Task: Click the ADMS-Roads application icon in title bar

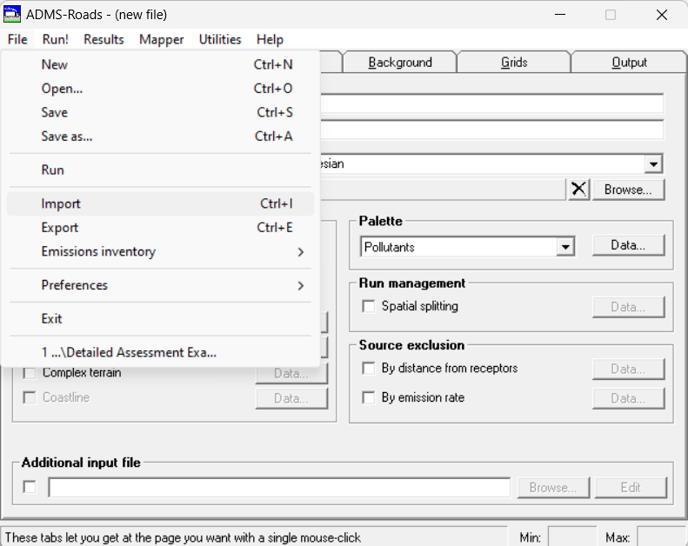Action: pos(13,15)
